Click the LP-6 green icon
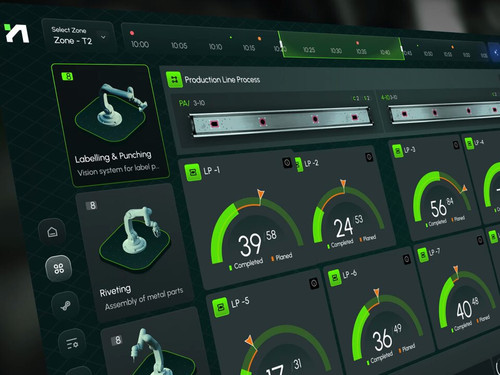This screenshot has width=500, height=375. pyautogui.click(x=334, y=278)
